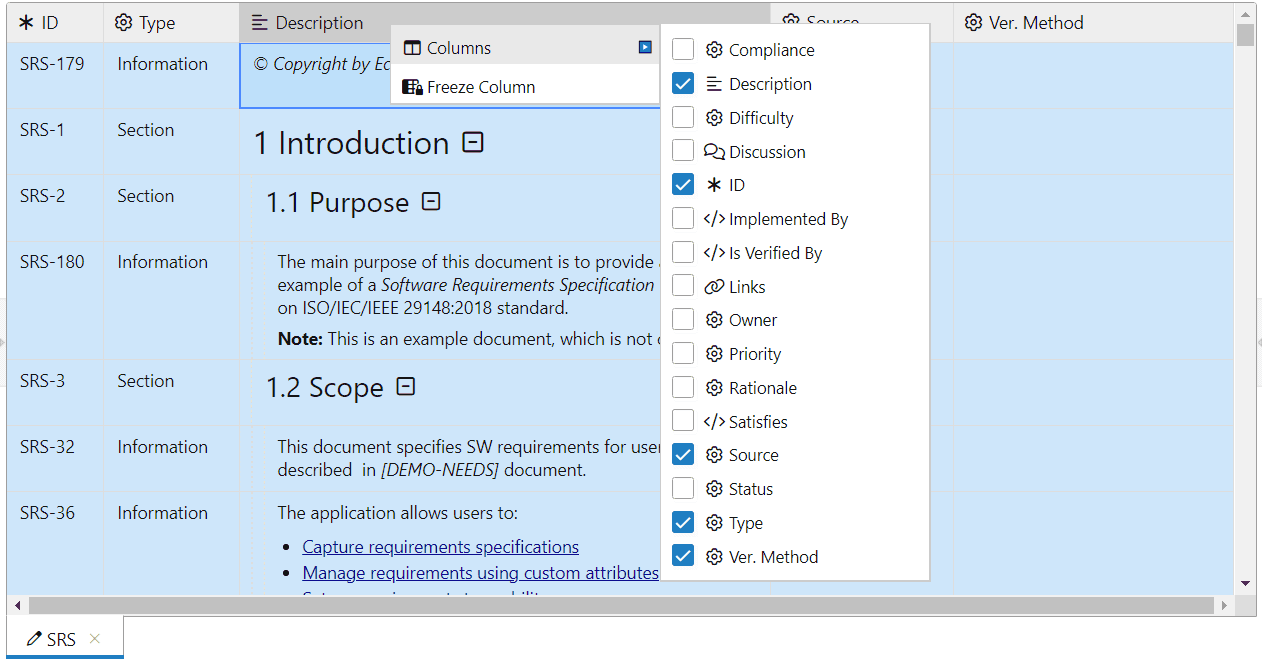The width and height of the screenshot is (1262, 661).
Task: Enable the Rationale column checkbox
Action: (683, 388)
